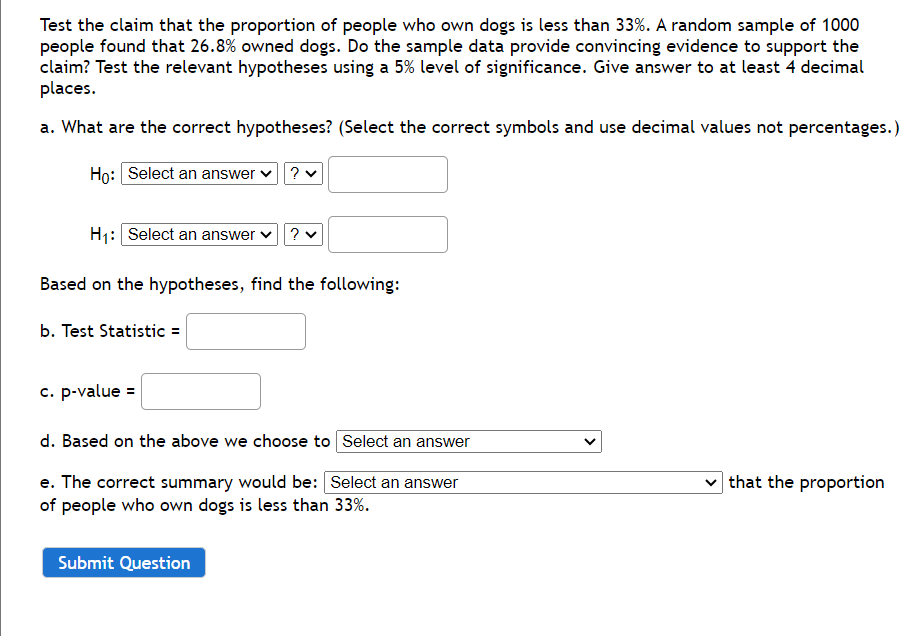
Task: Choose an answer from the H1 symbol dropdown
Action: [x=303, y=234]
